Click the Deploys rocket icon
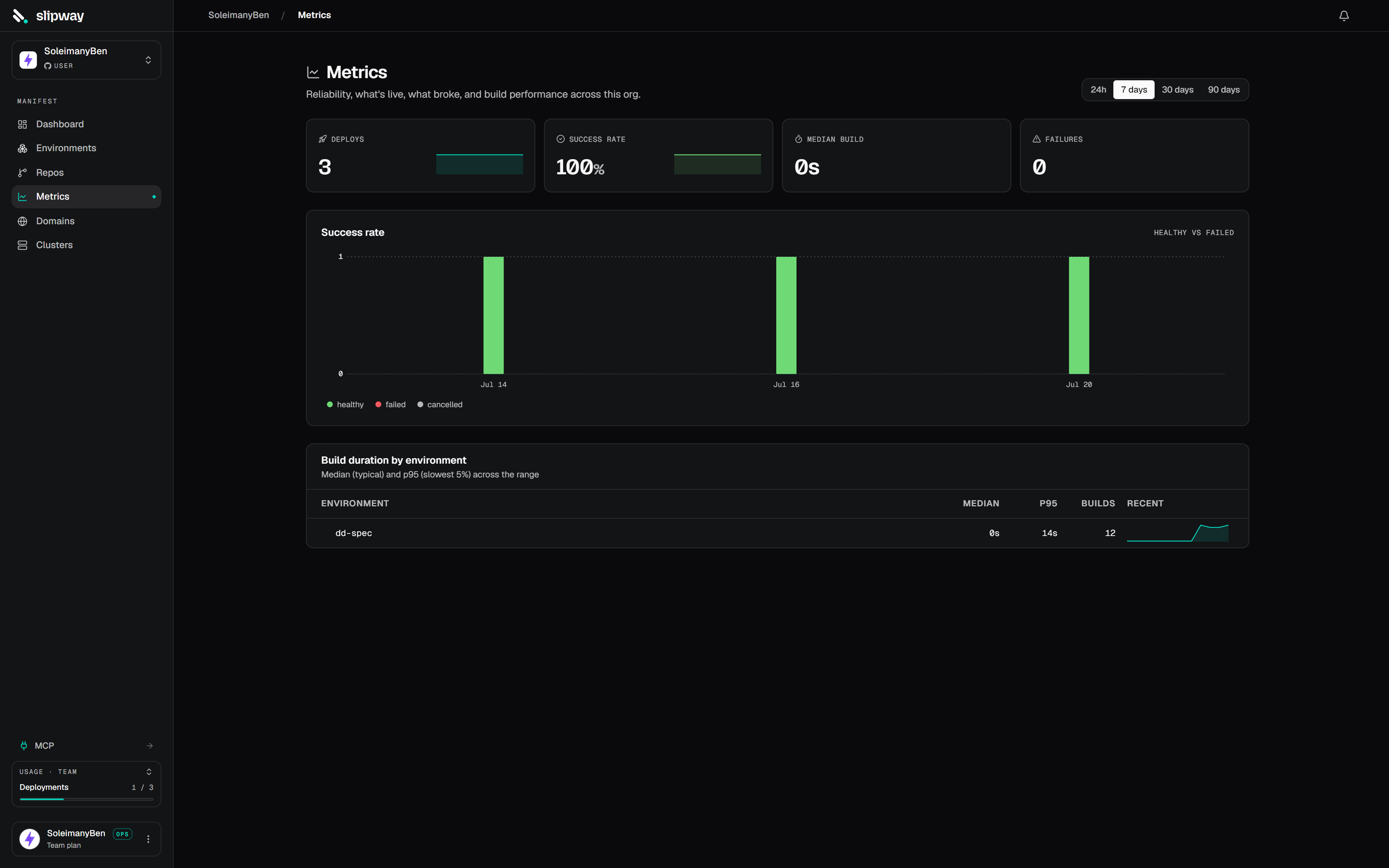1389x868 pixels. pos(323,139)
